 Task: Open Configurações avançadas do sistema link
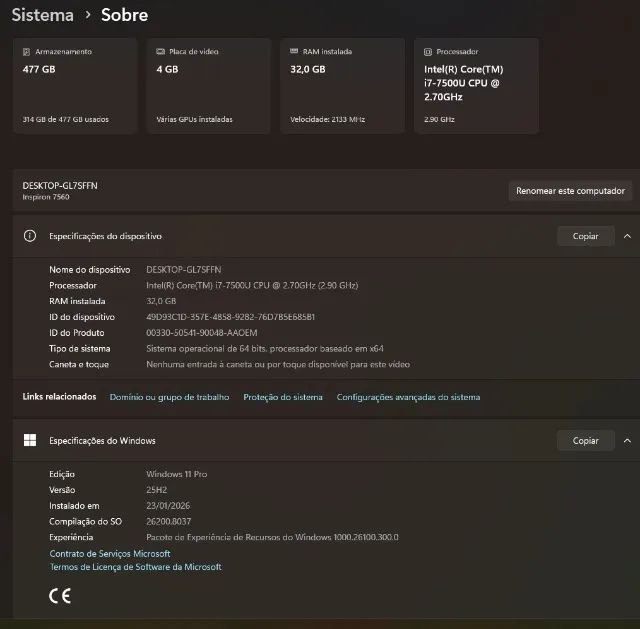click(x=408, y=397)
